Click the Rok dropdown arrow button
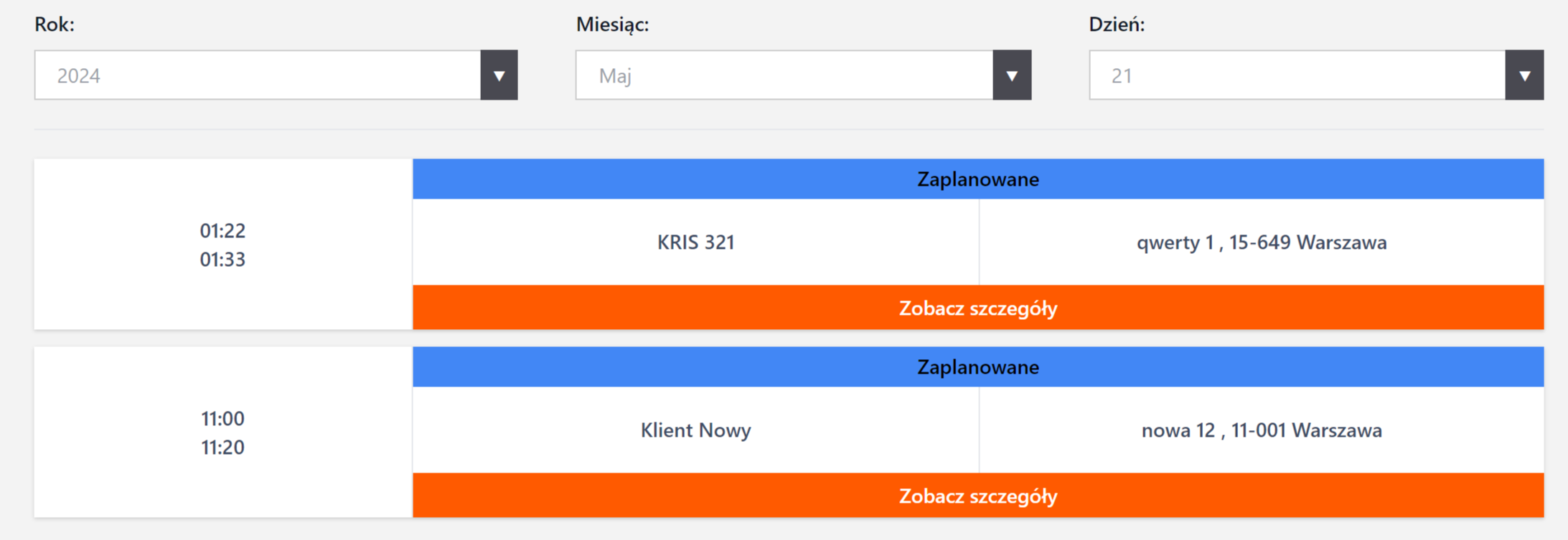Screen dimensions: 1568x540 tap(499, 75)
